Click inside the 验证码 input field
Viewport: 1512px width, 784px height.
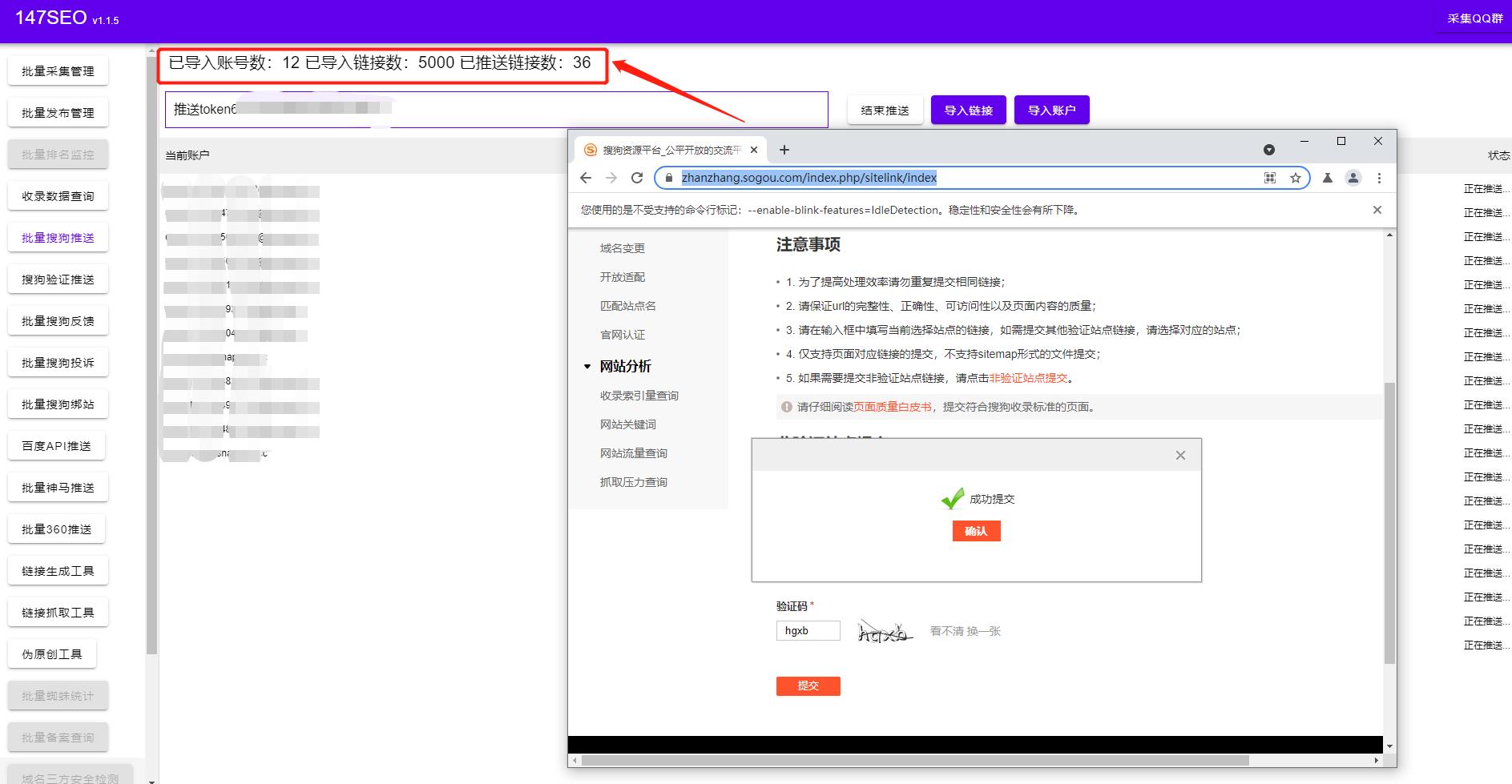[808, 630]
